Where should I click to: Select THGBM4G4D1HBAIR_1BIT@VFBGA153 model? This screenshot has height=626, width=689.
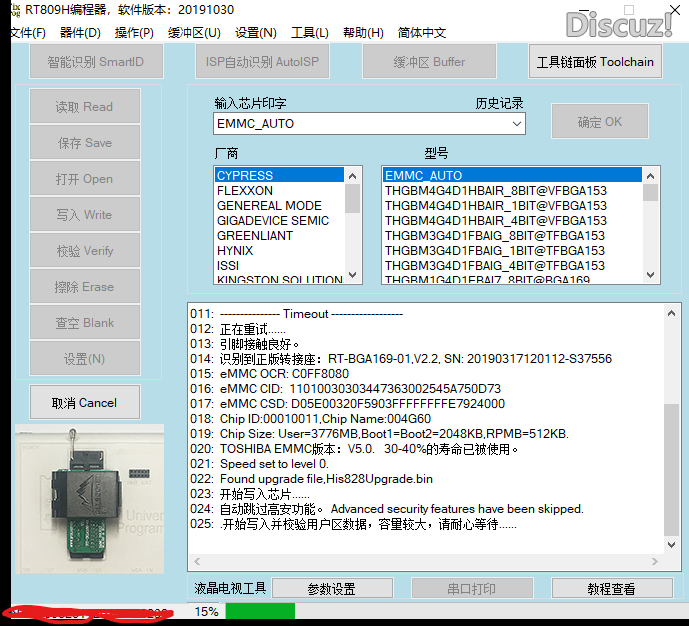coord(512,206)
